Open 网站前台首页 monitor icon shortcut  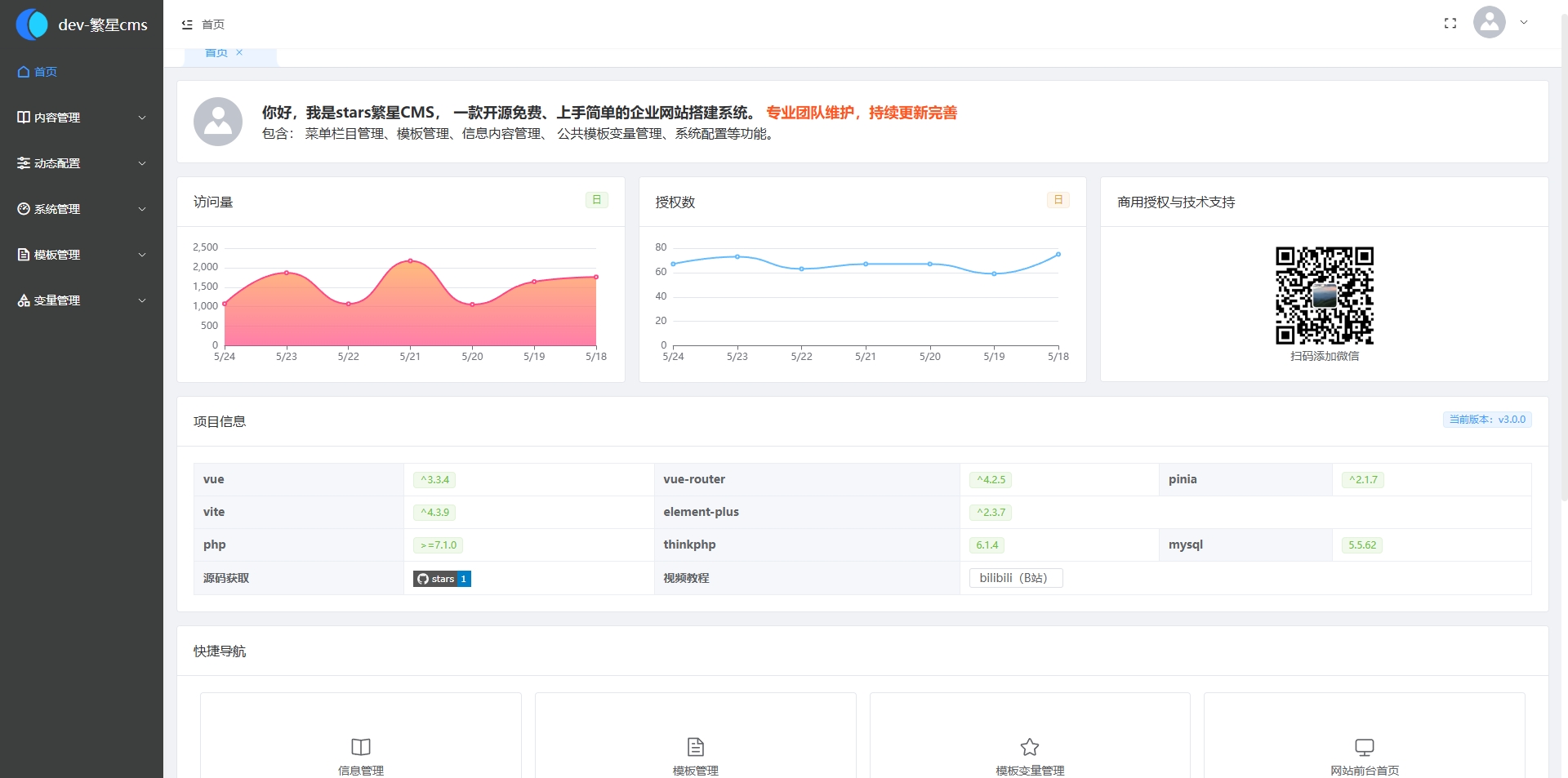(1364, 747)
